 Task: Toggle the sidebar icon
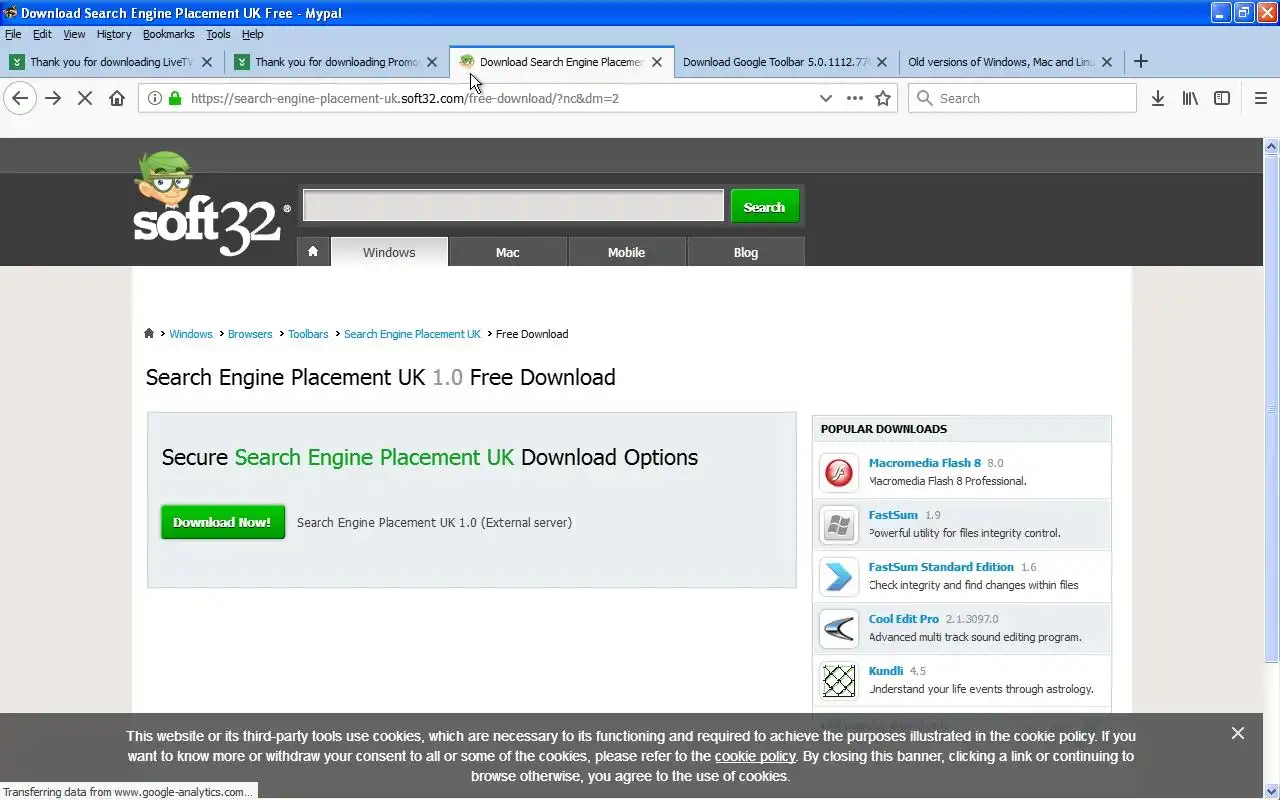1222,98
